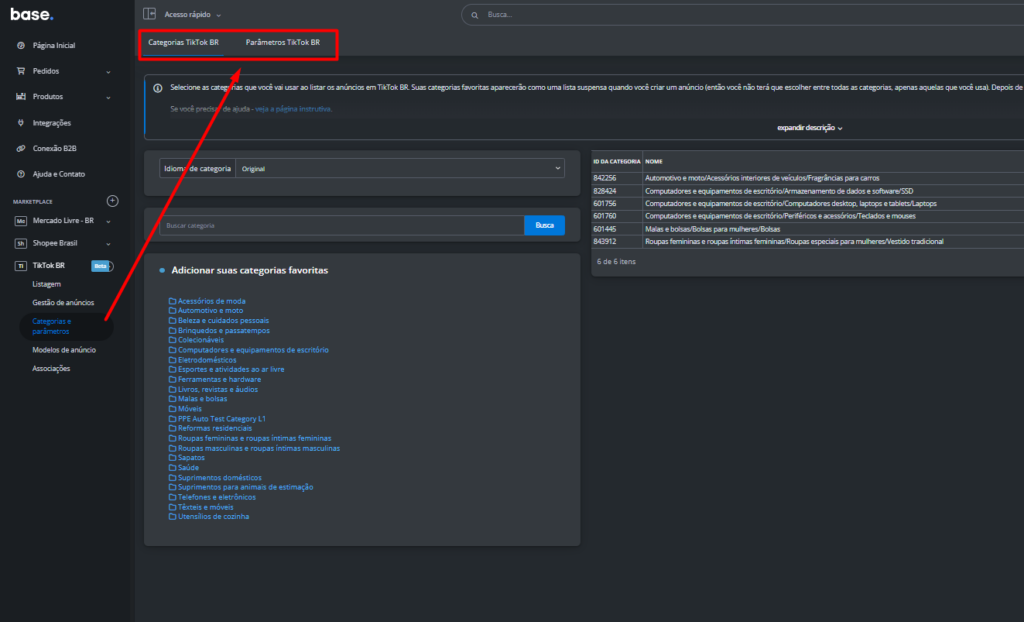Expand the Mercado Livre - BR chevron
The height and width of the screenshot is (622, 1024).
point(108,221)
